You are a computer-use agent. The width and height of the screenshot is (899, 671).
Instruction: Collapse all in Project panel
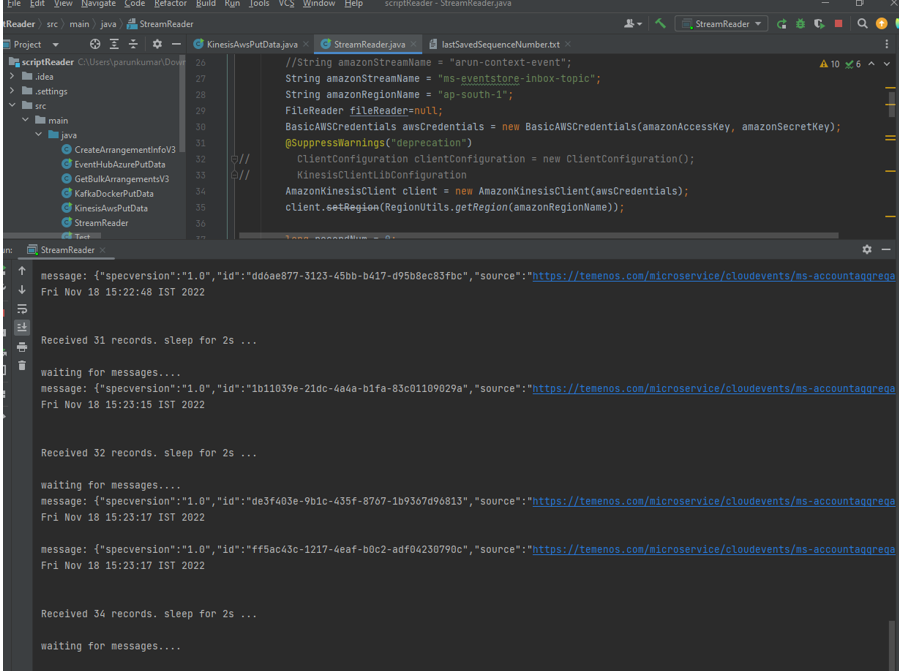[133, 44]
